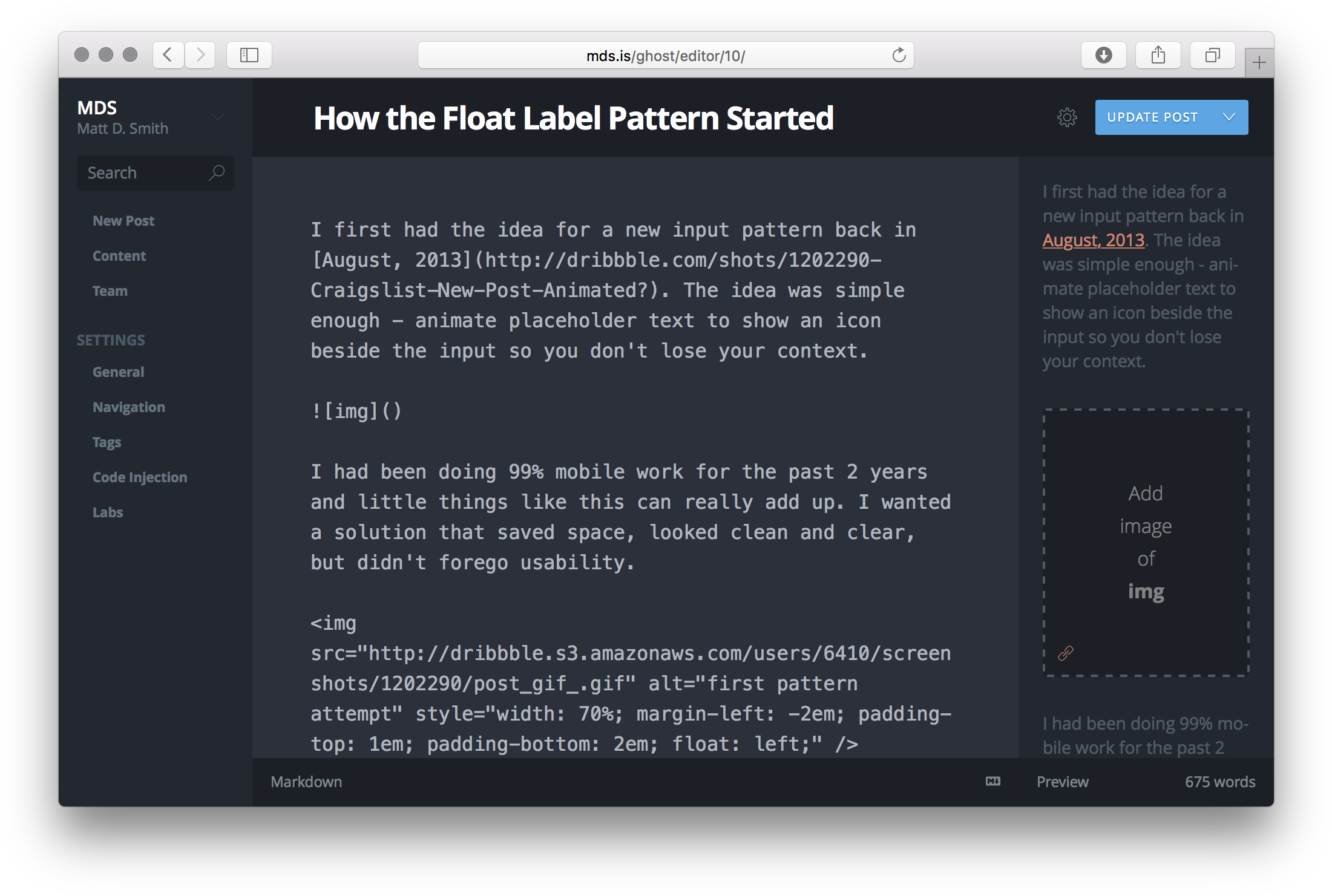Open post settings gear icon
The image size is (1332, 896).
pos(1067,117)
